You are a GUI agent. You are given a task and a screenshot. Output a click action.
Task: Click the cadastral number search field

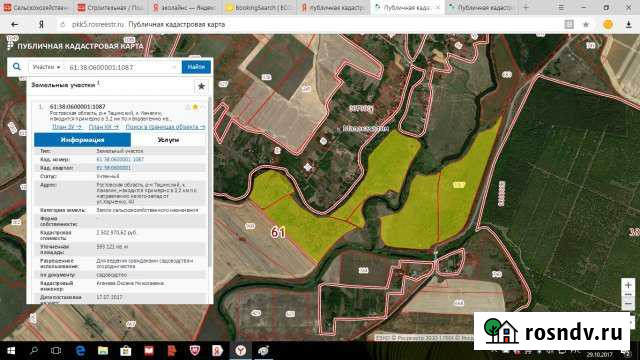[122, 67]
